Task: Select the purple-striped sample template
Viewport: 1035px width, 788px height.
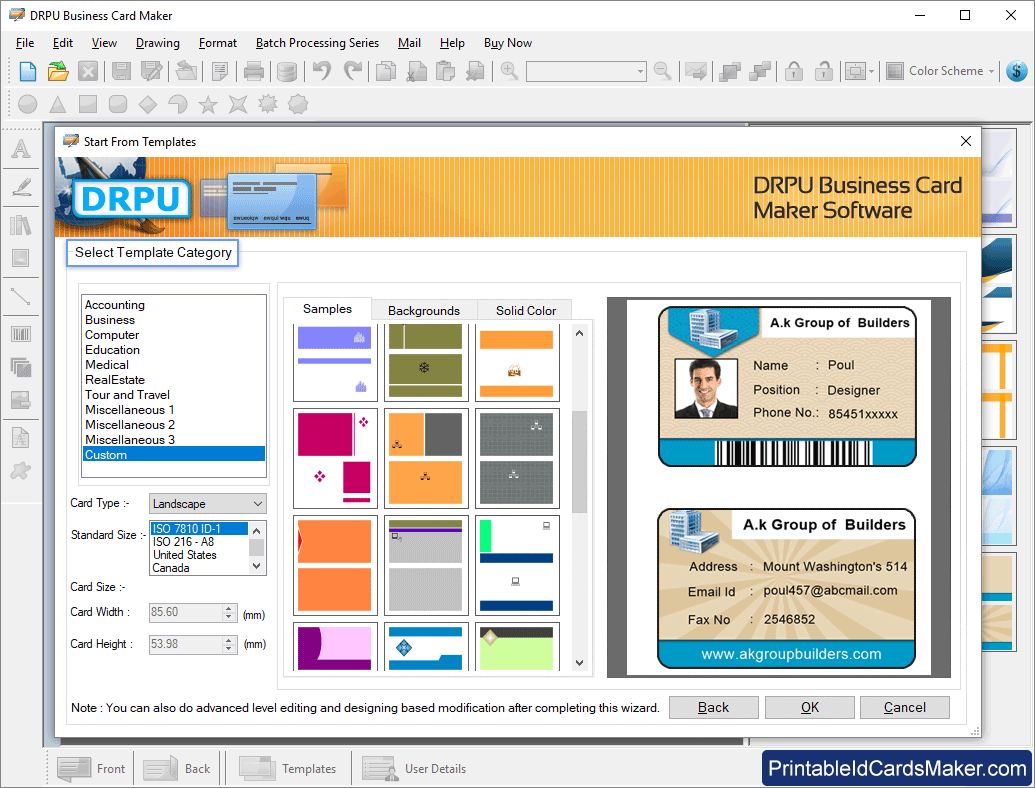Action: pos(335,361)
